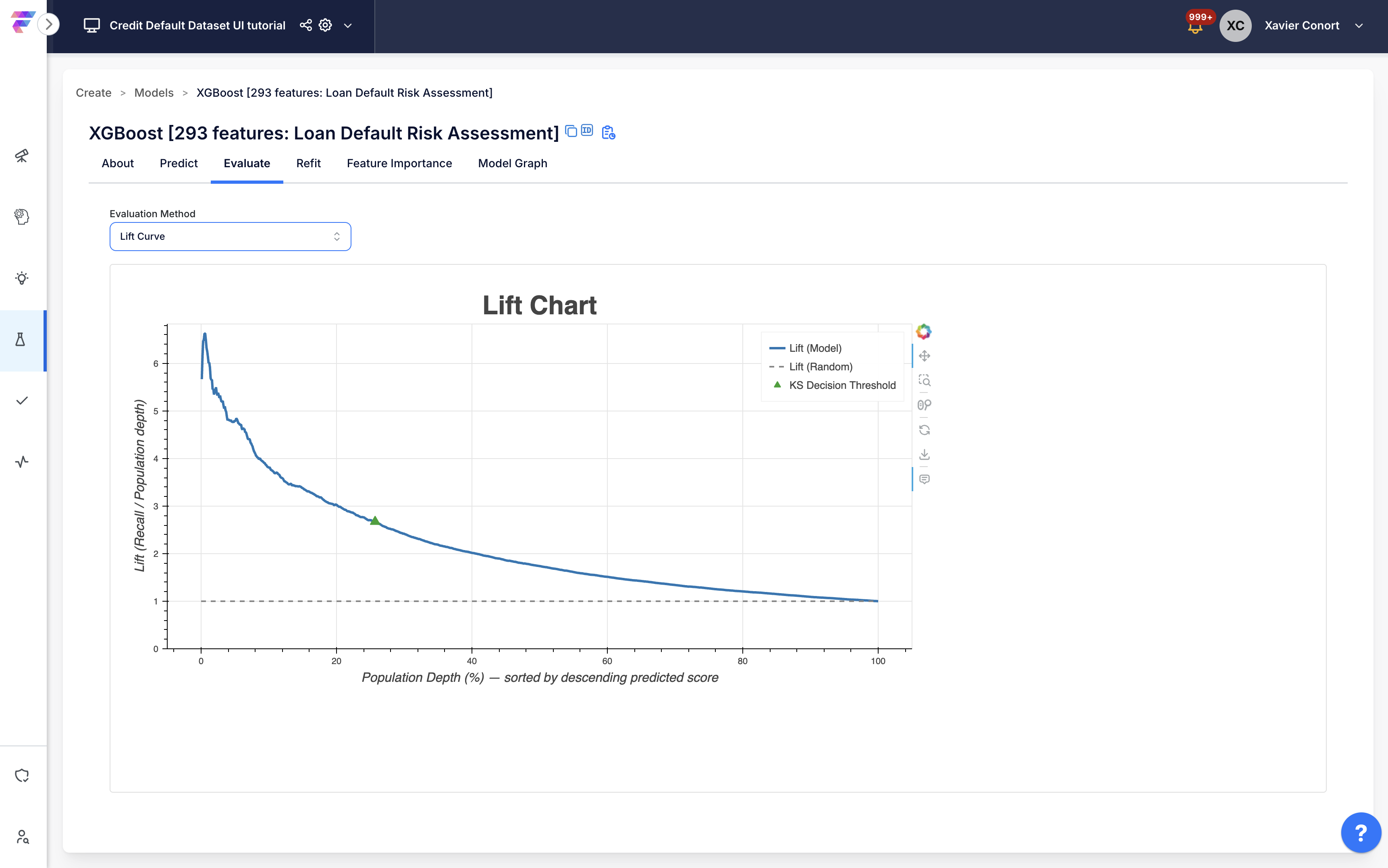Switch to the Feature Importance tab
The width and height of the screenshot is (1388, 868).
399,164
